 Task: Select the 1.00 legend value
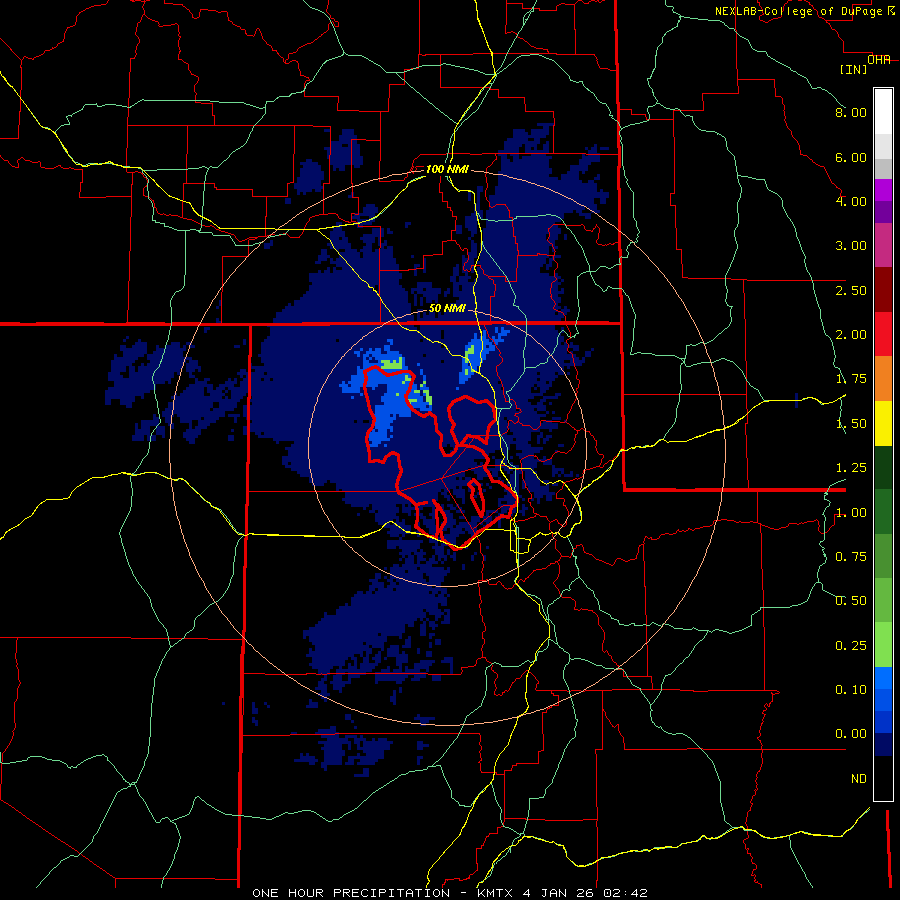(x=851, y=513)
